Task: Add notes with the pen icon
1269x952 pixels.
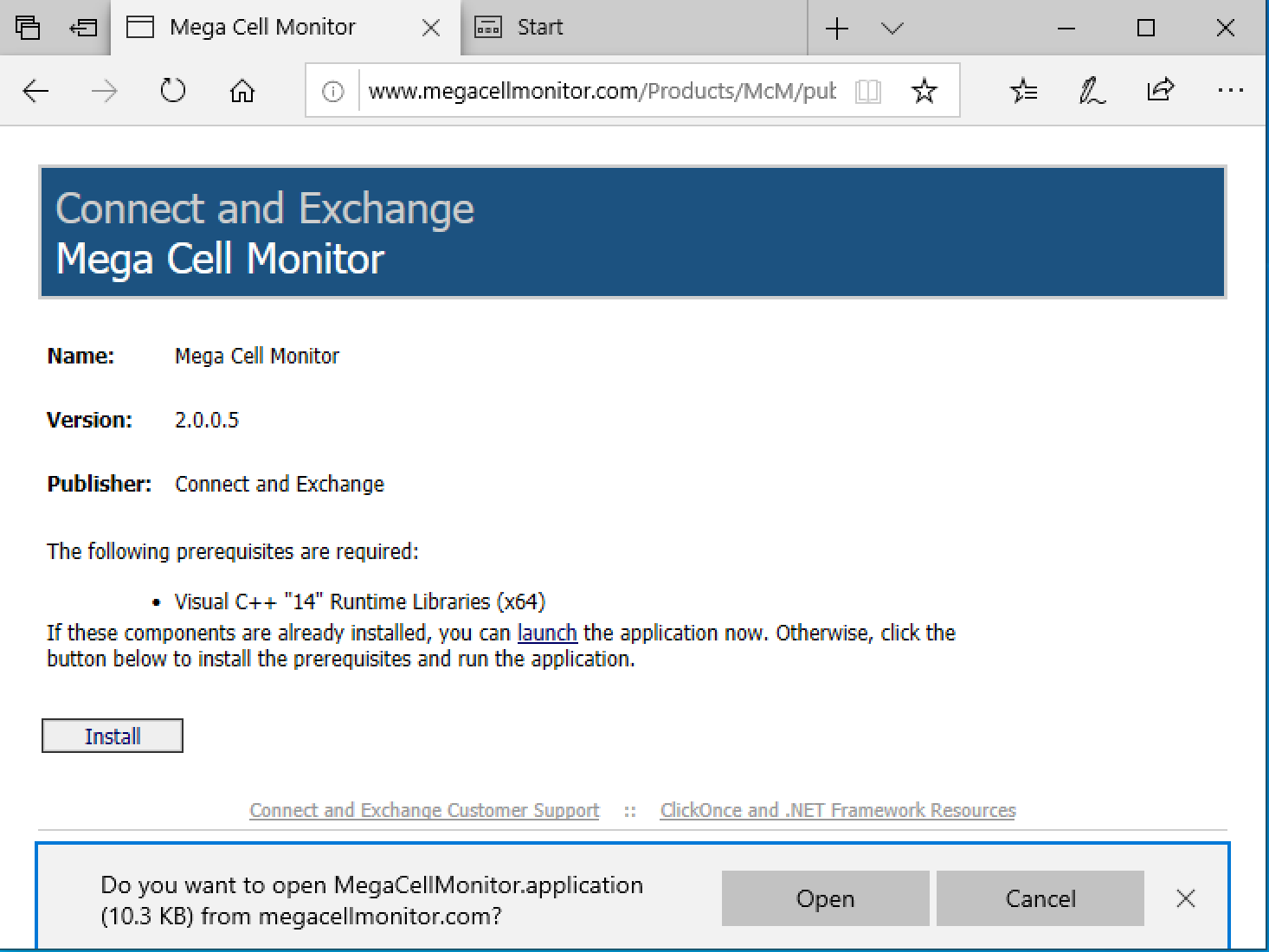Action: coord(1092,90)
